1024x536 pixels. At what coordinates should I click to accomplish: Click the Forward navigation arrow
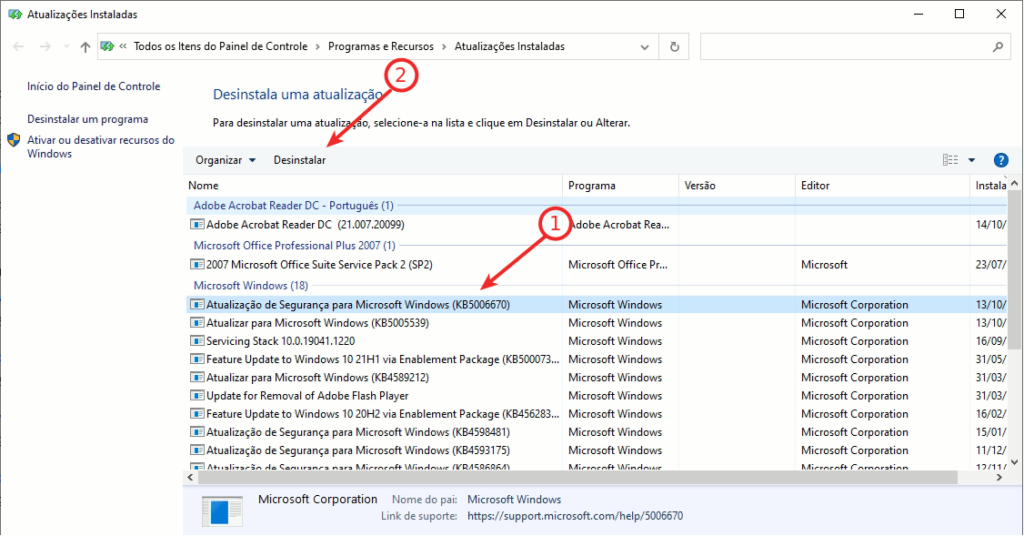click(x=45, y=46)
